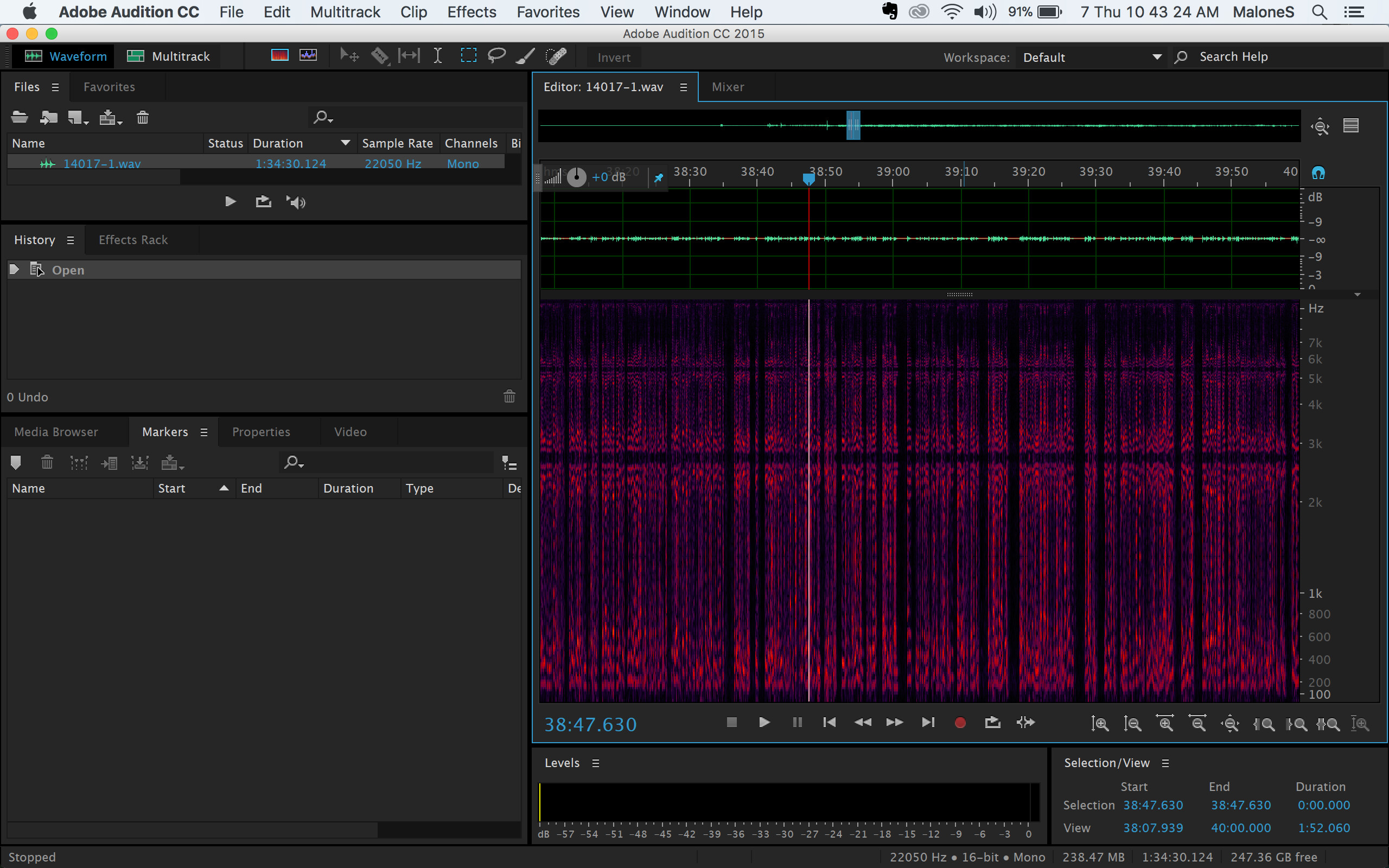Click Zoom Out Full icon in transport bar
The image size is (1389, 868).
tap(1231, 723)
